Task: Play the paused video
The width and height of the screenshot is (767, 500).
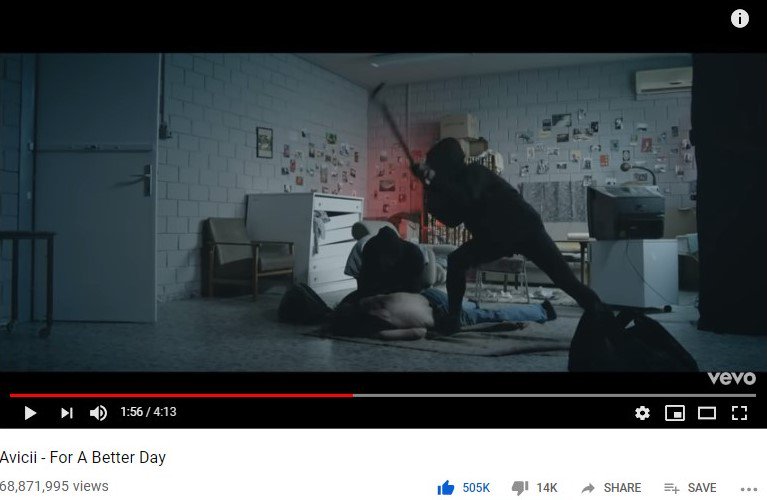Action: click(30, 413)
